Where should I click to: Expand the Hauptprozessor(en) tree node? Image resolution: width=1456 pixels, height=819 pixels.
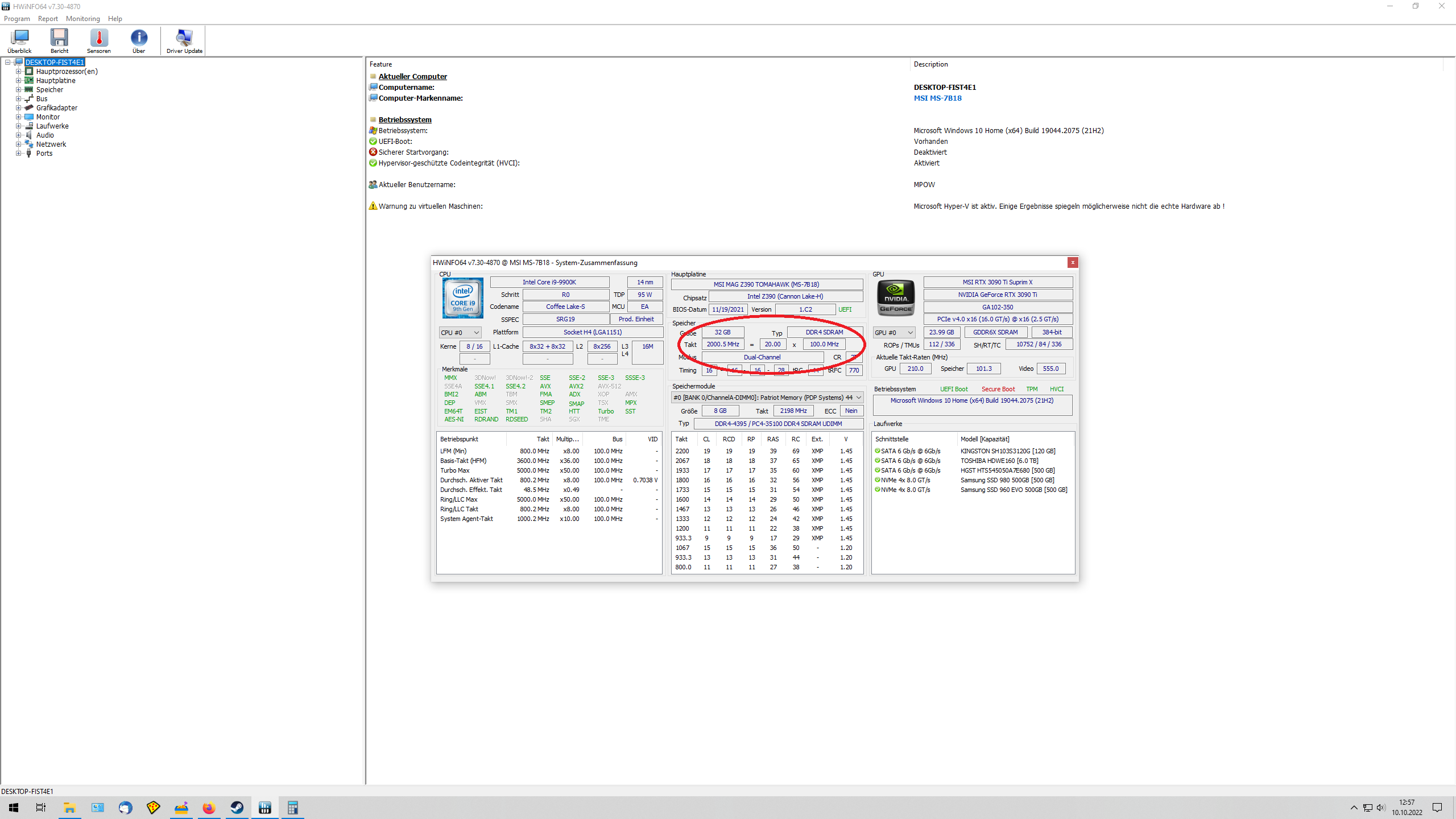coord(19,71)
